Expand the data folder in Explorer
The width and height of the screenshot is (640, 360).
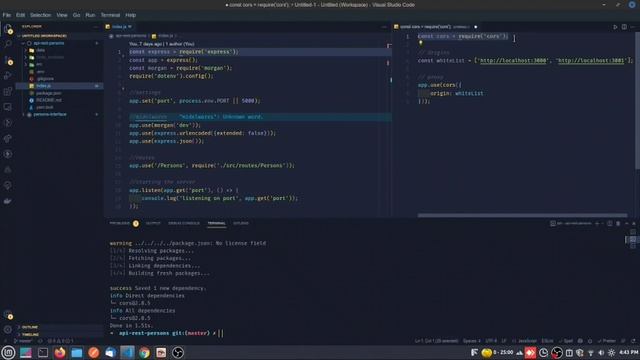[40, 50]
